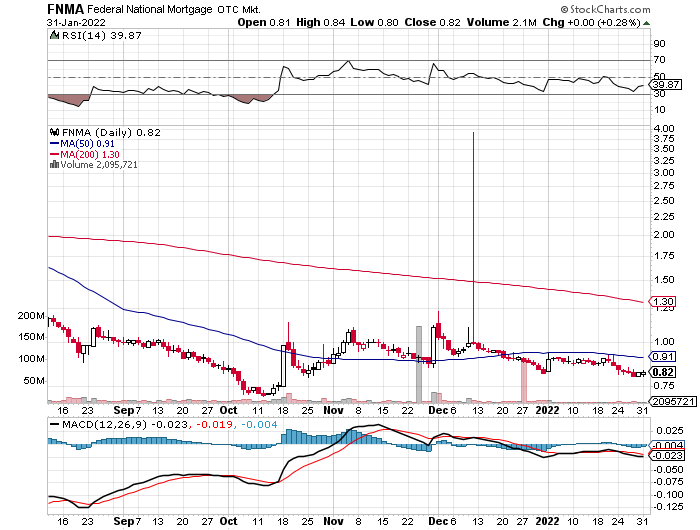Click the Nov label on upper date axis
The width and height of the screenshot is (700, 530).
pyautogui.click(x=333, y=410)
